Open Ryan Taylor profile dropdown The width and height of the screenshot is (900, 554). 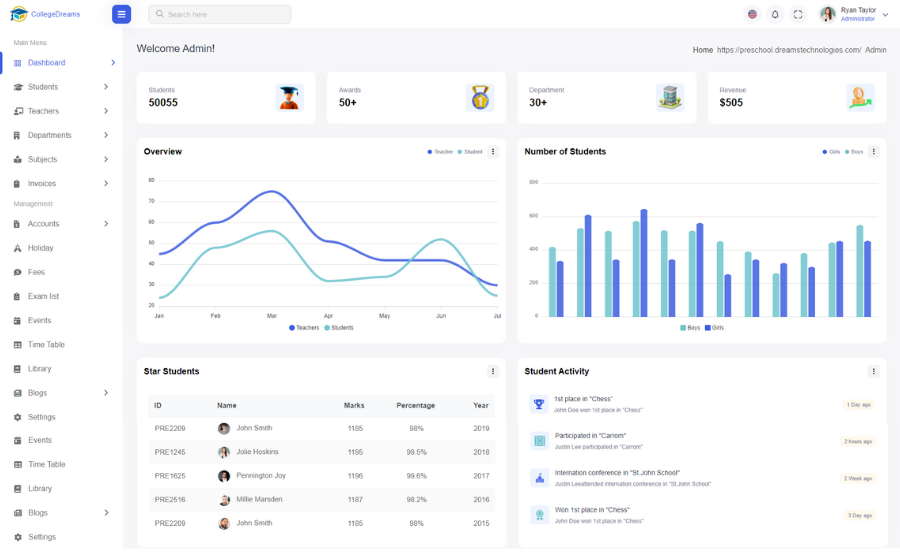(855, 14)
